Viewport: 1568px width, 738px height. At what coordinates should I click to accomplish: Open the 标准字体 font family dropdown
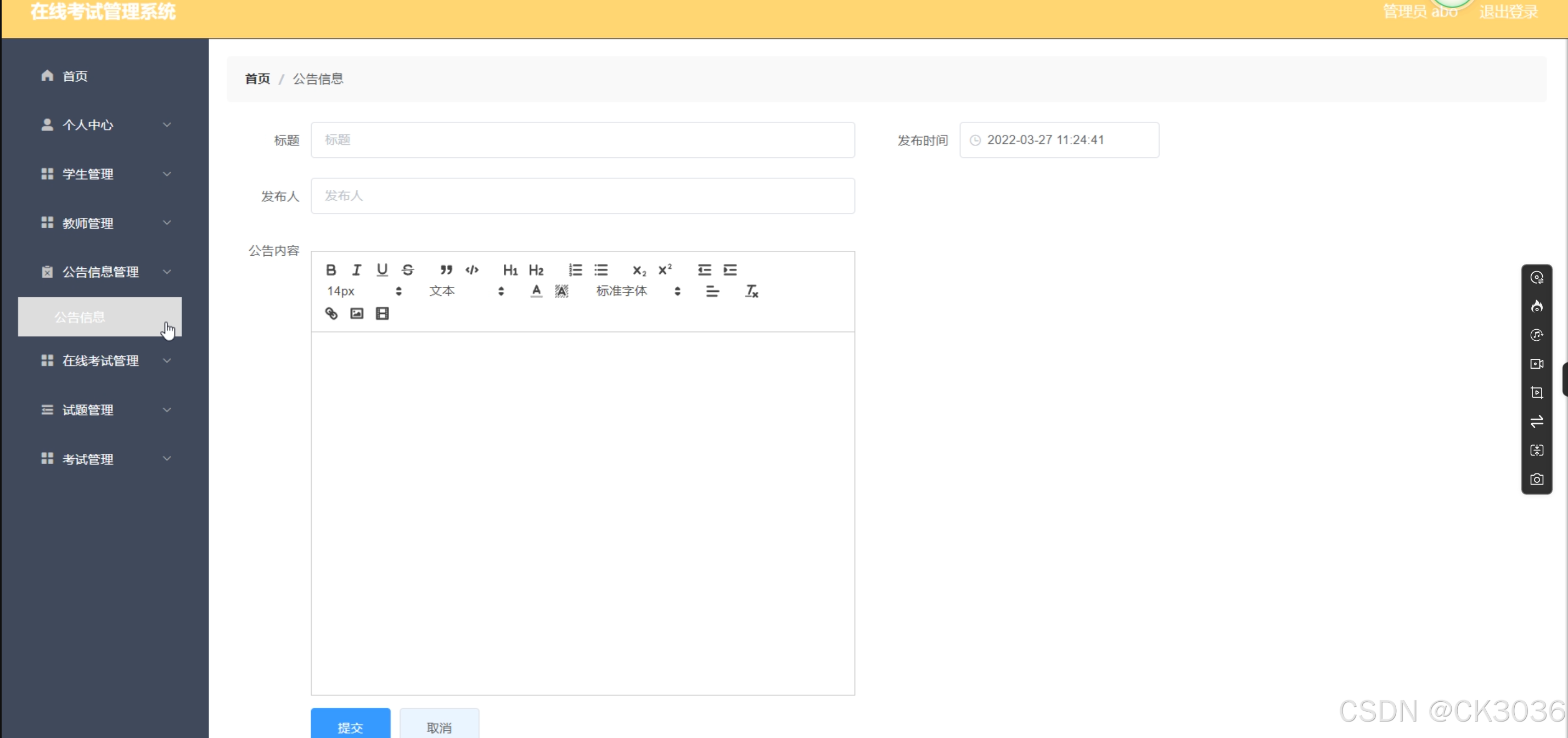click(x=637, y=291)
